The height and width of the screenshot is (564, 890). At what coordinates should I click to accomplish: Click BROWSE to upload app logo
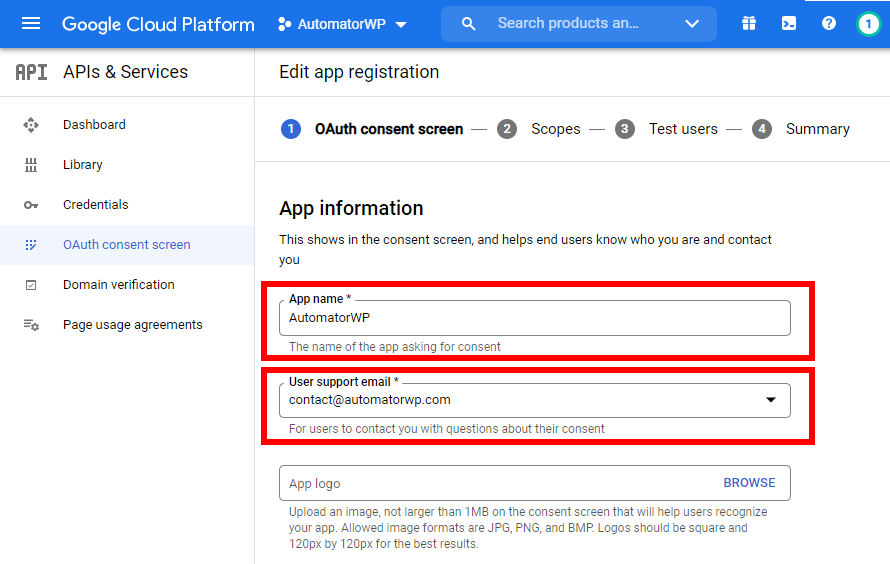point(749,483)
